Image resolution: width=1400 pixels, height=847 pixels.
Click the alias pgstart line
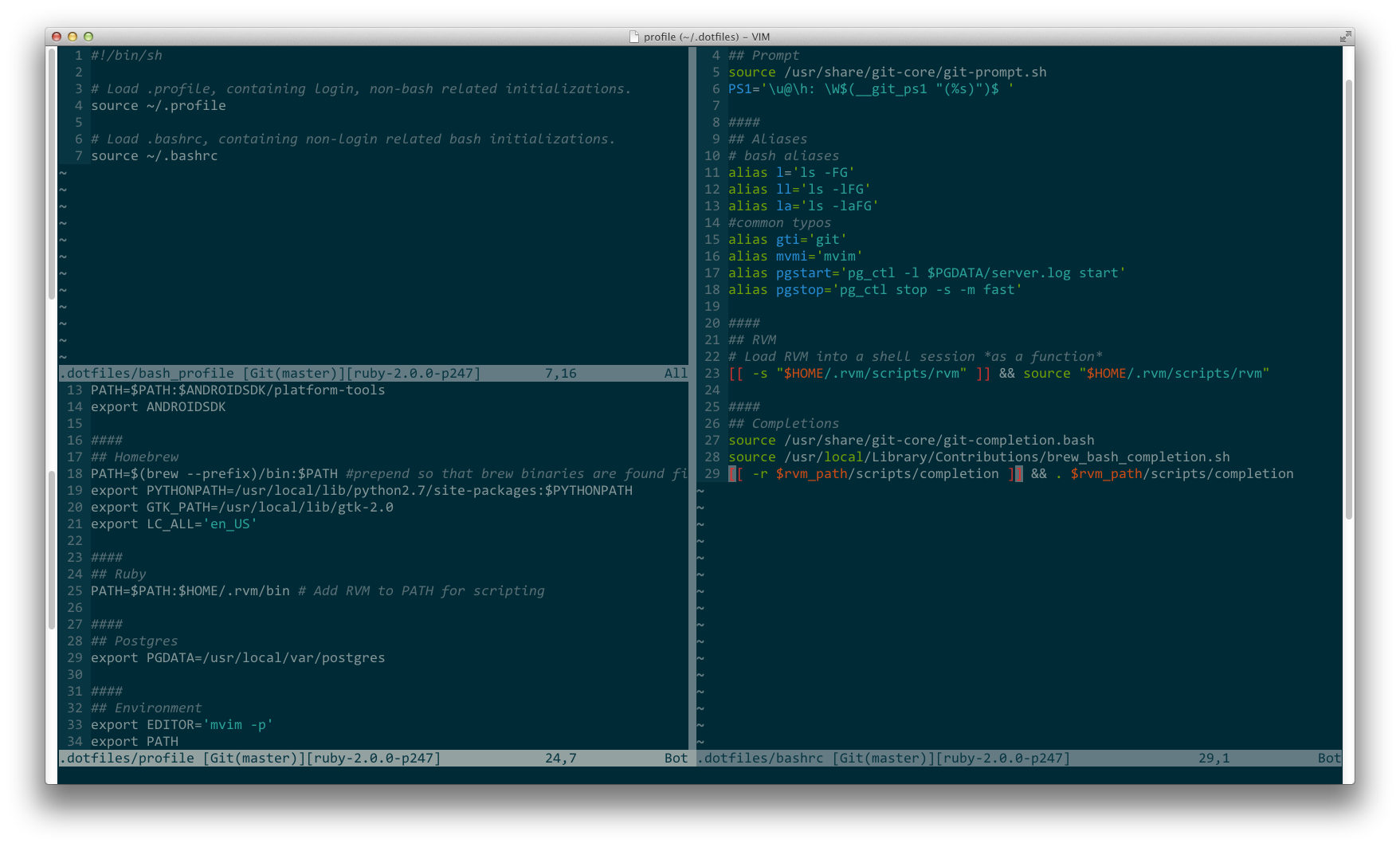click(927, 273)
